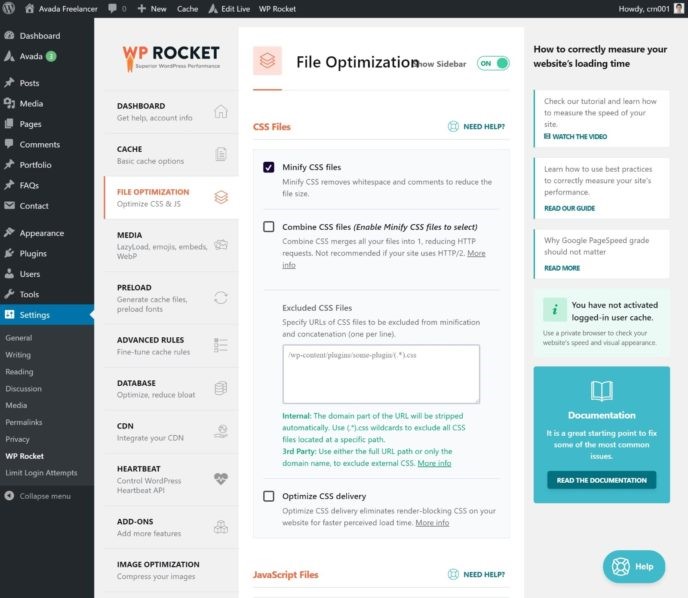Click More info link under Optimize CSS delivery
The height and width of the screenshot is (598, 688).
pos(432,523)
